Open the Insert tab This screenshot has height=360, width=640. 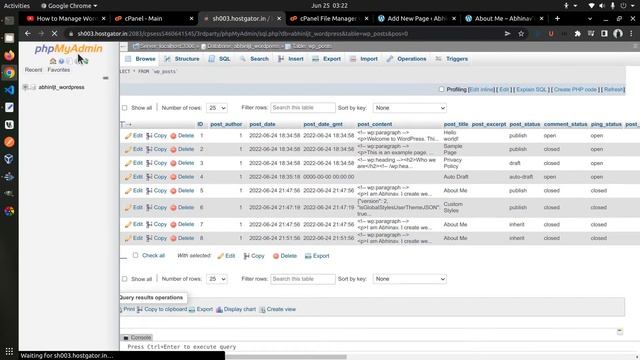(x=291, y=59)
